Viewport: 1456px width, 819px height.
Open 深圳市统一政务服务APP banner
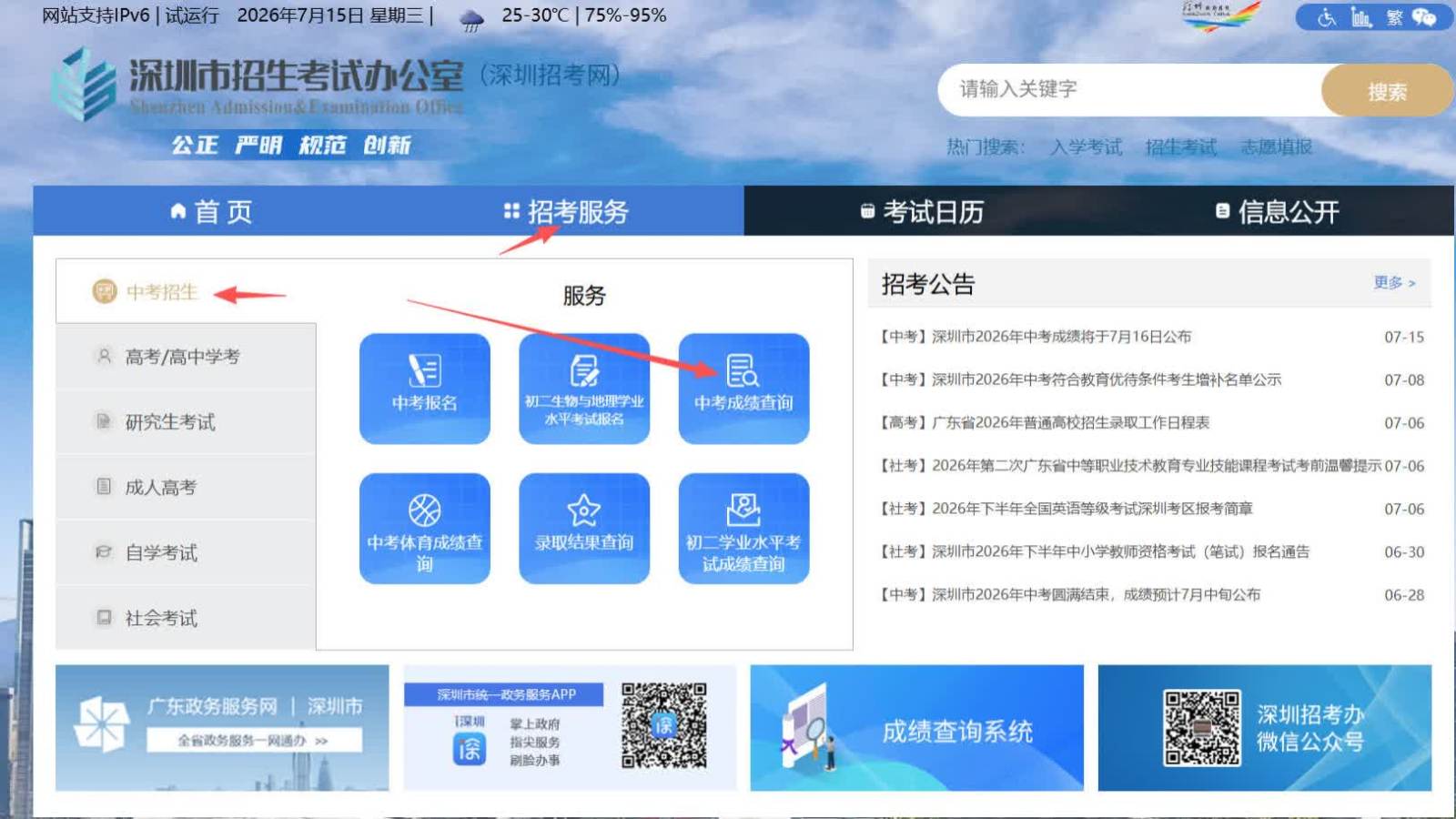pyautogui.click(x=570, y=728)
